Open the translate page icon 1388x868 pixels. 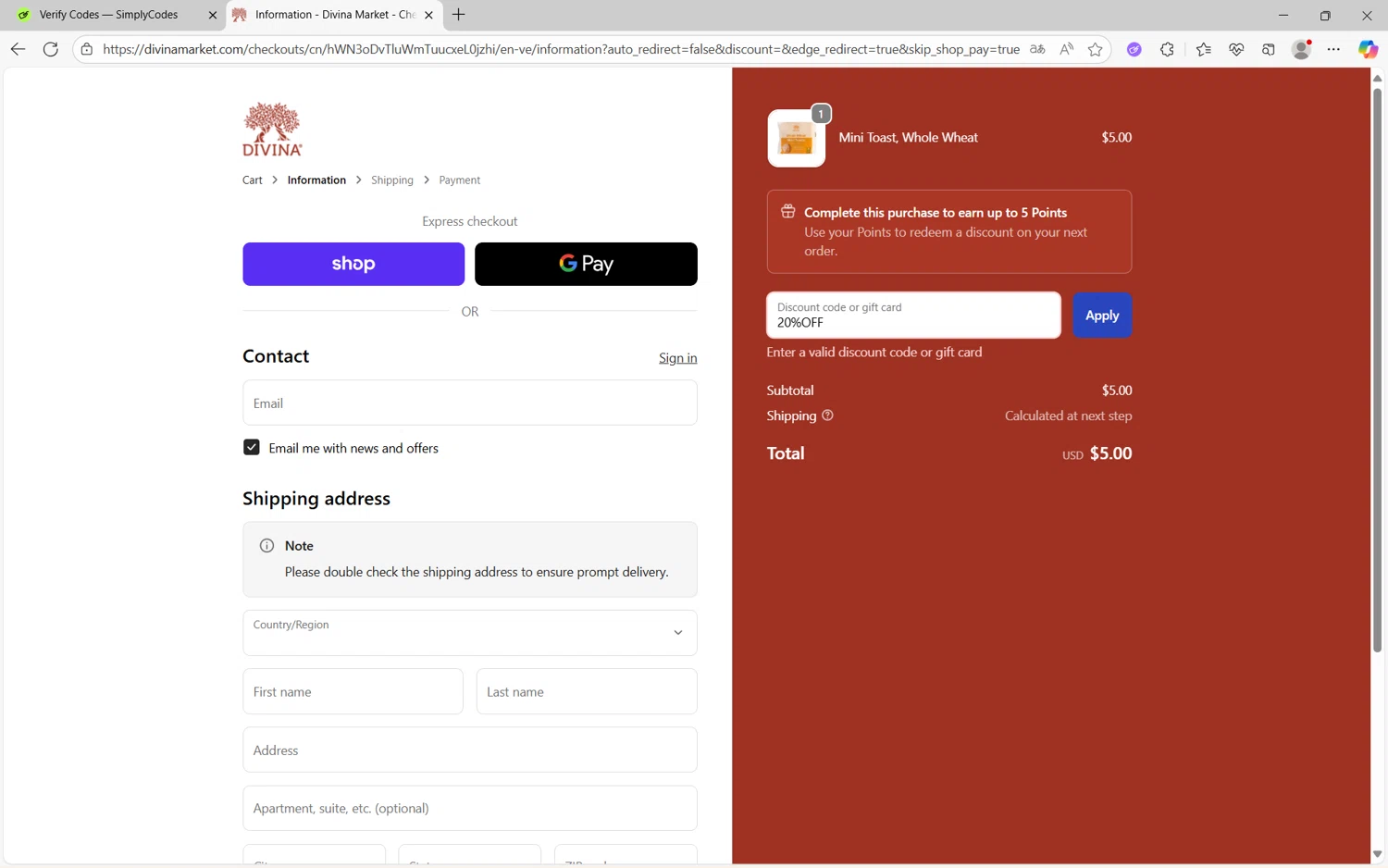(x=1037, y=49)
